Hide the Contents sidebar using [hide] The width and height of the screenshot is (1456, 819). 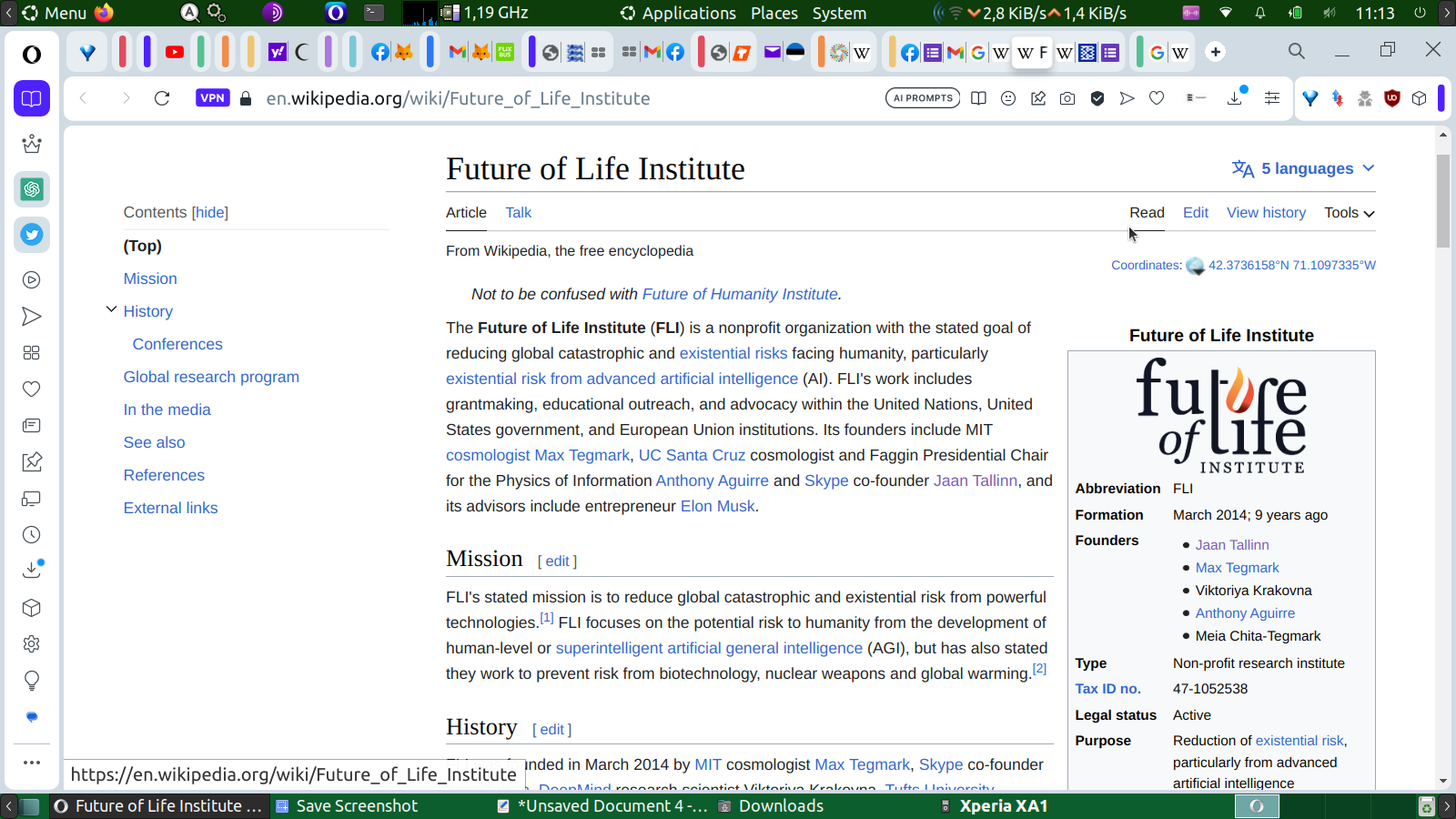(209, 212)
